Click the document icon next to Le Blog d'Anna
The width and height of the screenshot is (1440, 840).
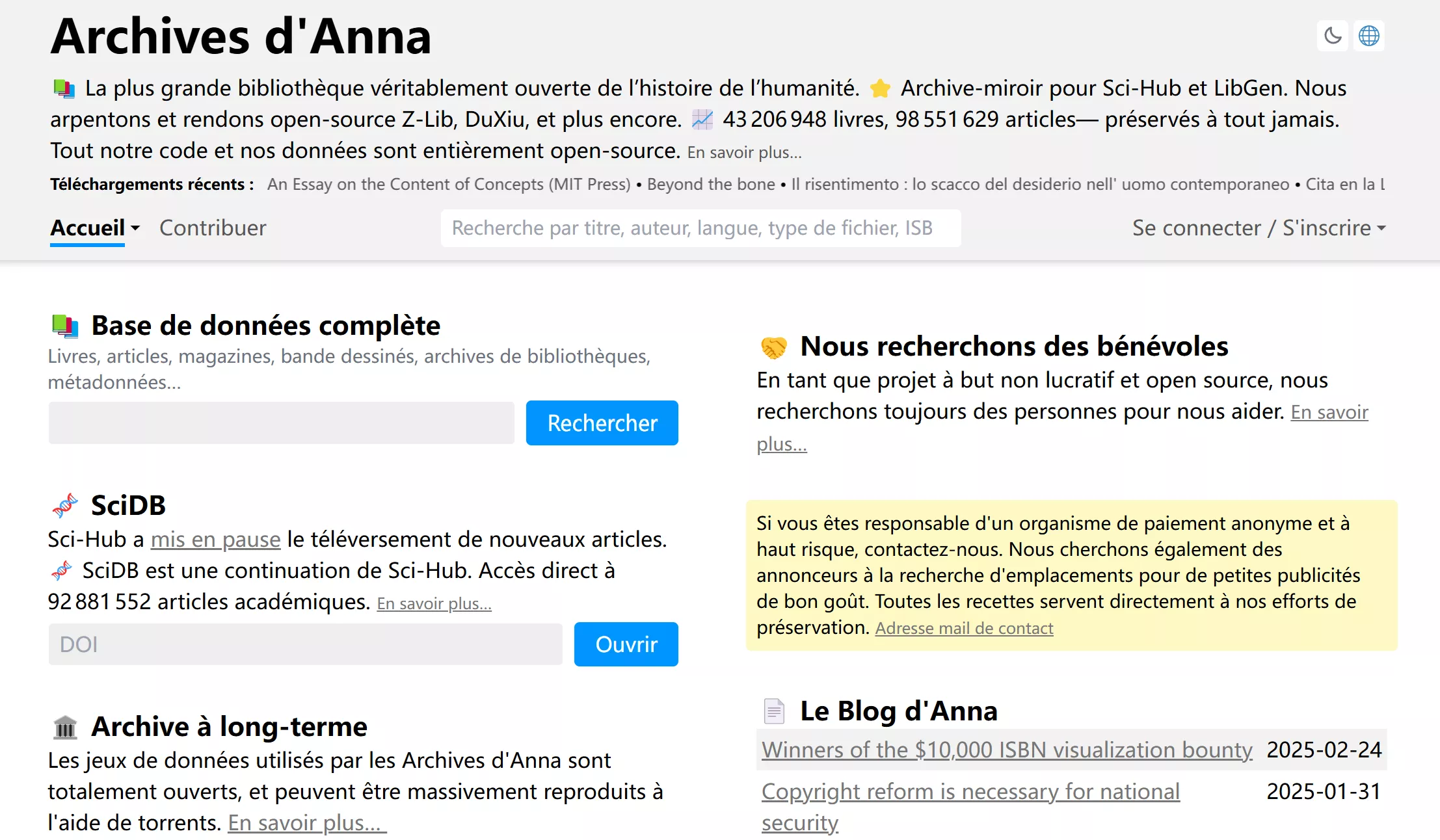click(773, 710)
